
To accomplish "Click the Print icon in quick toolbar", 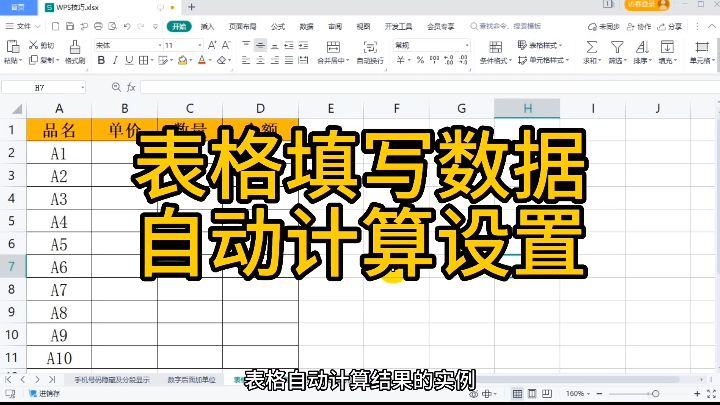I will click(98, 26).
